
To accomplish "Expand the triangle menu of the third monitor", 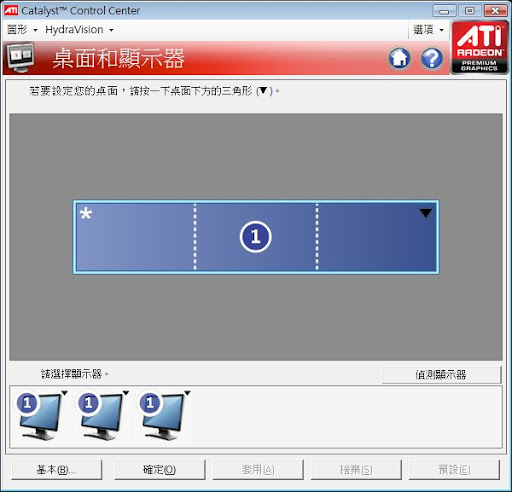I will click(187, 393).
